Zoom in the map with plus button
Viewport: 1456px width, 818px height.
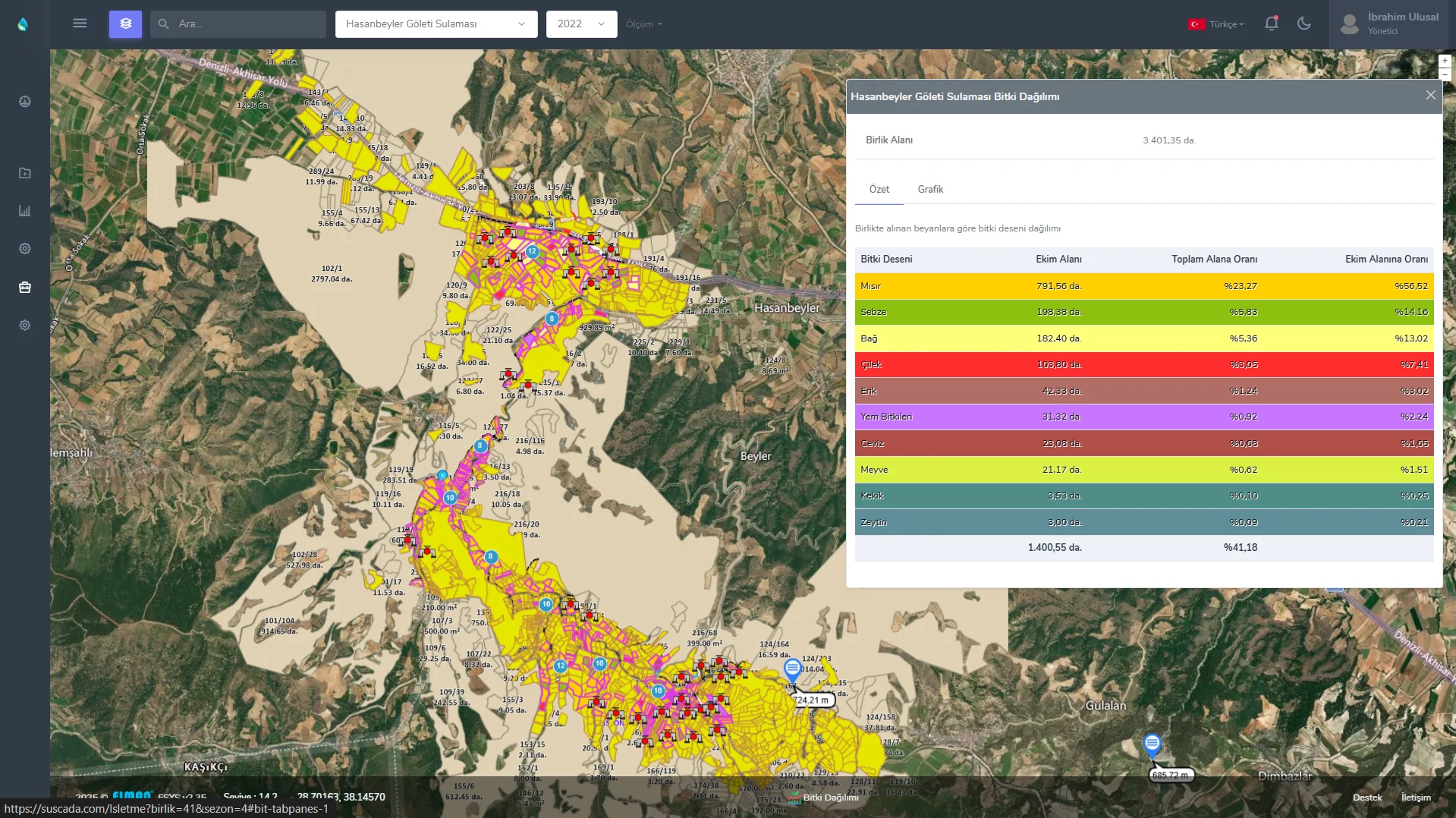tap(1445, 61)
